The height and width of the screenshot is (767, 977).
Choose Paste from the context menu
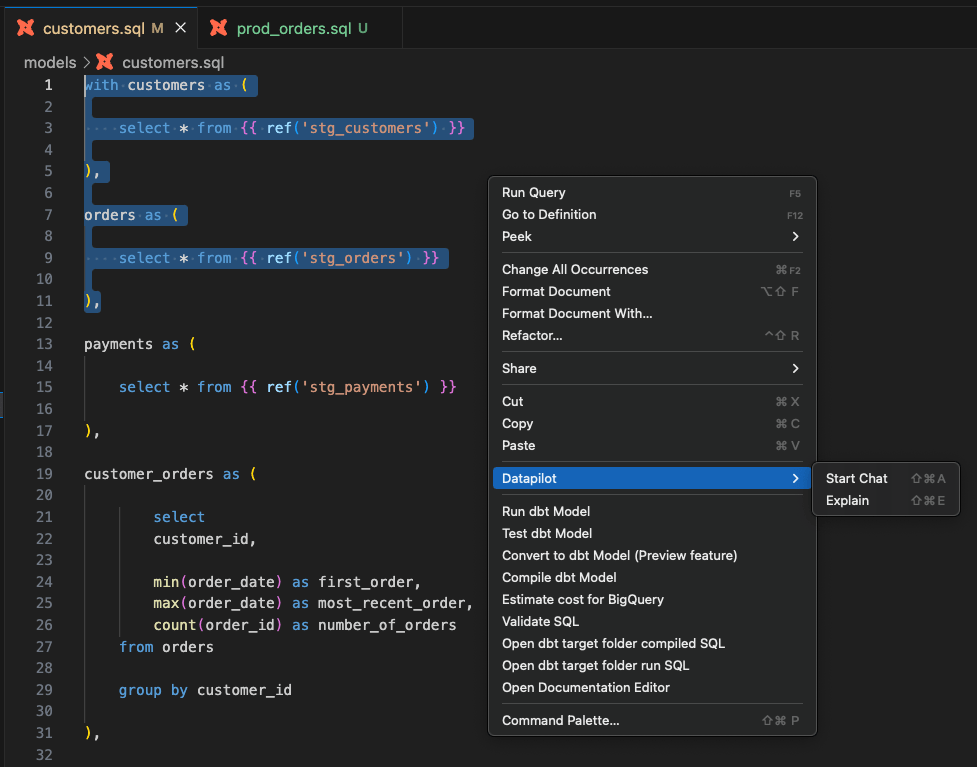[652, 445]
